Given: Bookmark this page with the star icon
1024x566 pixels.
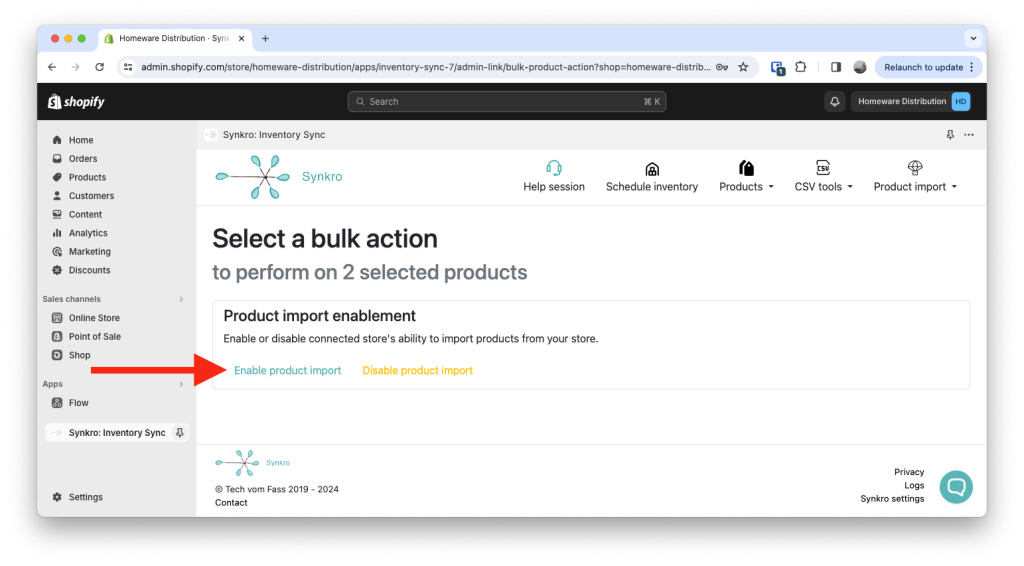Looking at the screenshot, I should 743,67.
